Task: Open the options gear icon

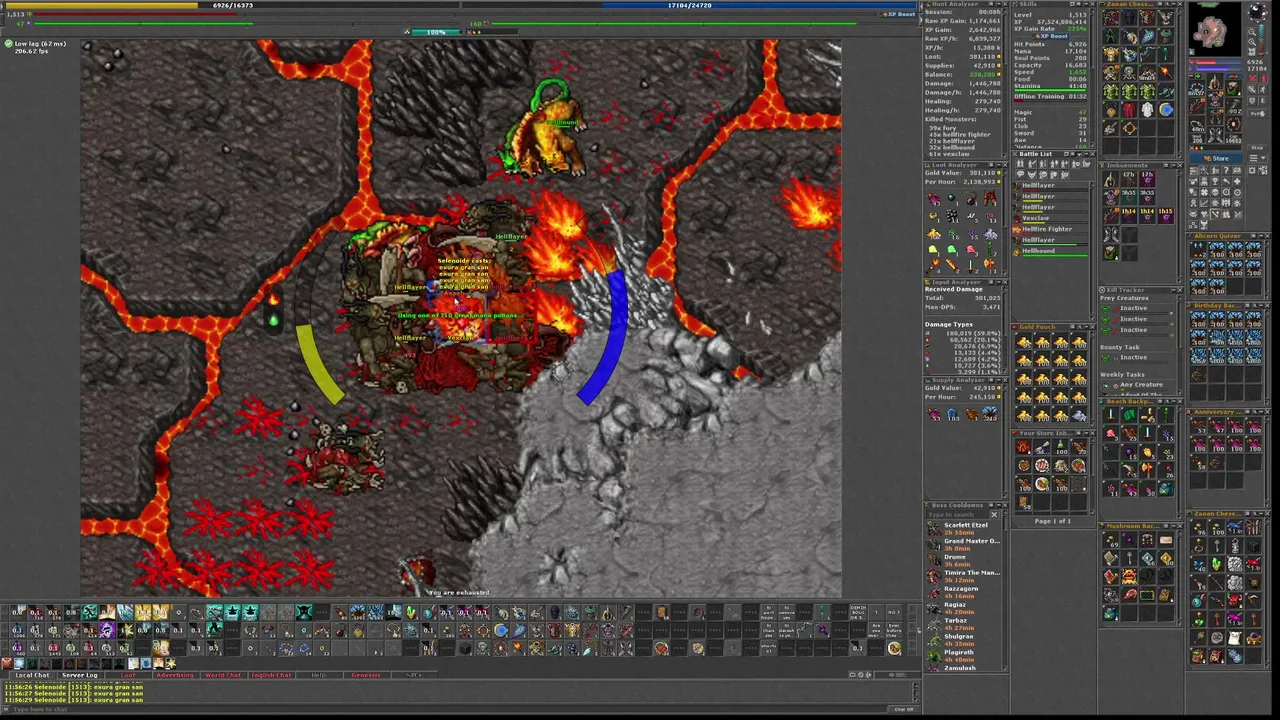Action: 1252,171
